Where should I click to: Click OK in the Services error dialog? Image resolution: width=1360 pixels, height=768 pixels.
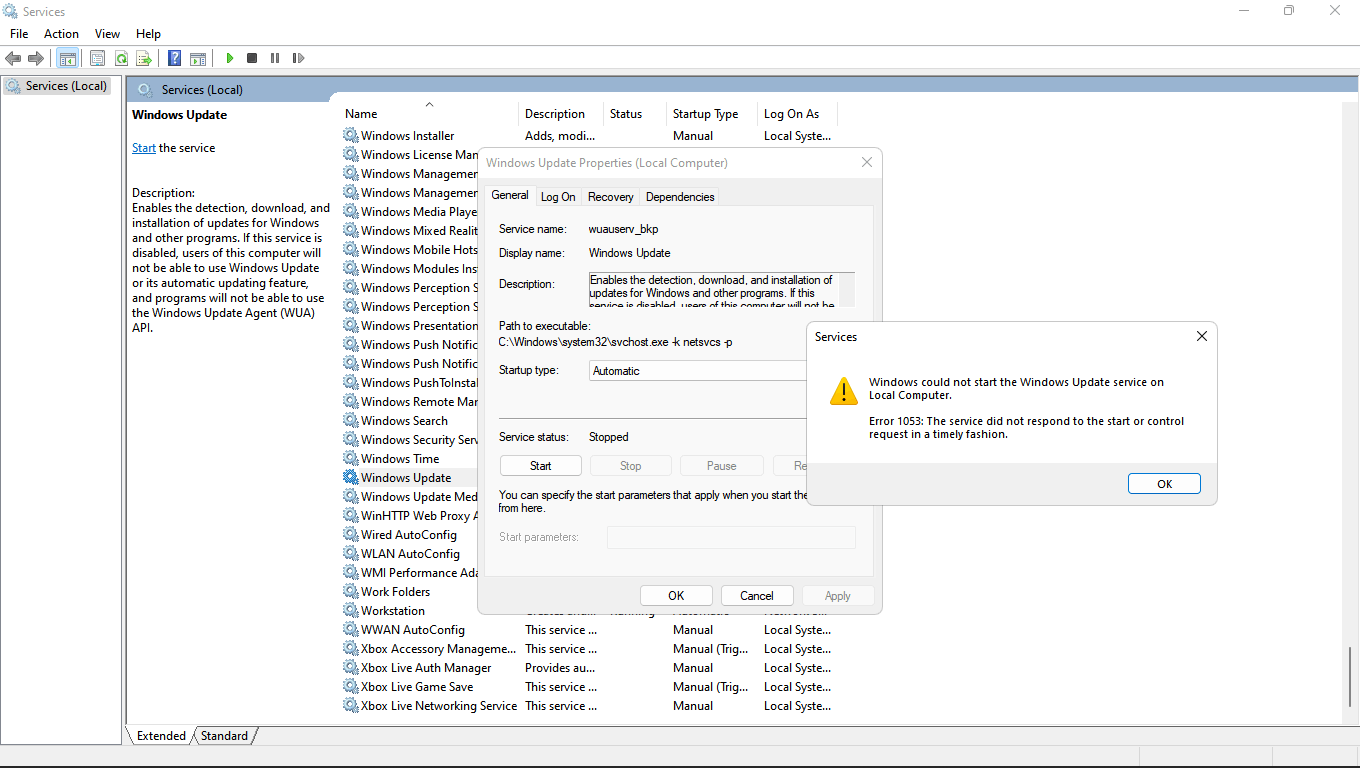coord(1164,483)
